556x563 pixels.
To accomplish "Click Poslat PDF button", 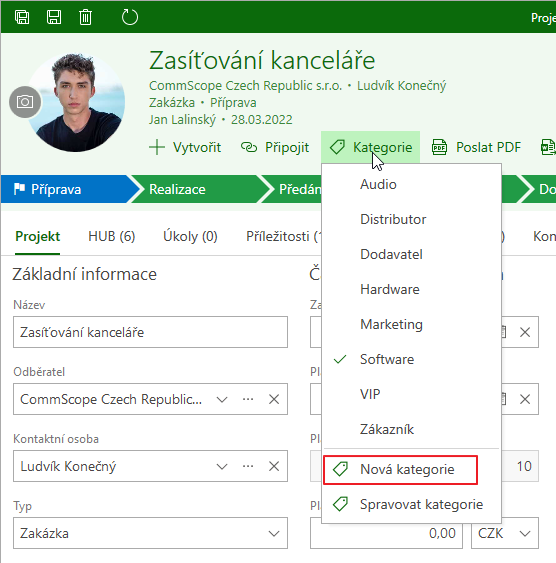I will click(476, 147).
